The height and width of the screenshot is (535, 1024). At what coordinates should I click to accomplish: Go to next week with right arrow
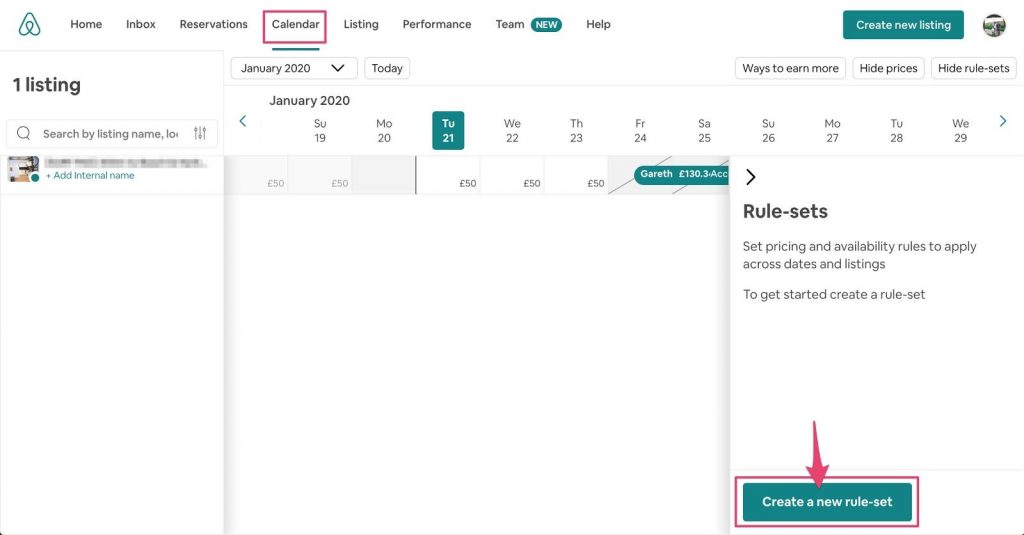point(1003,121)
